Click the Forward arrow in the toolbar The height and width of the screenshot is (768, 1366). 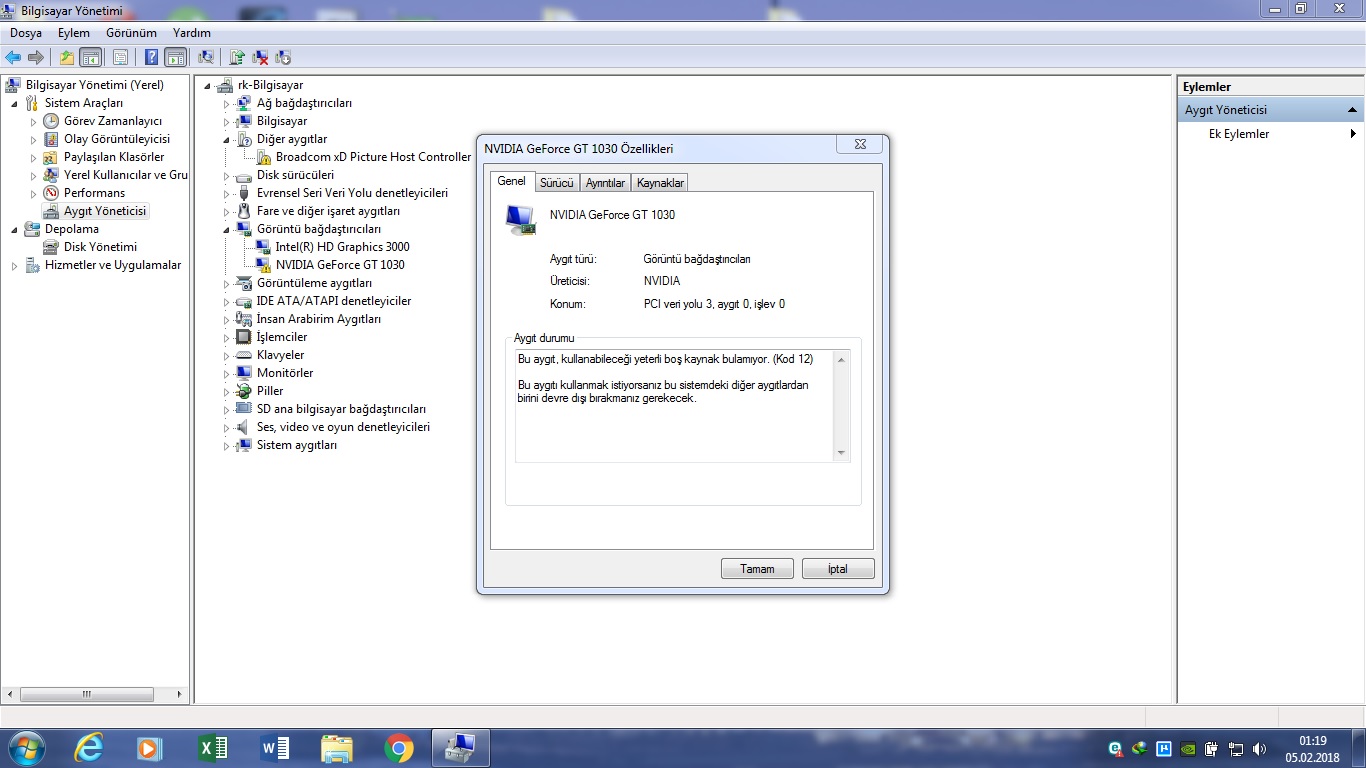[x=36, y=58]
